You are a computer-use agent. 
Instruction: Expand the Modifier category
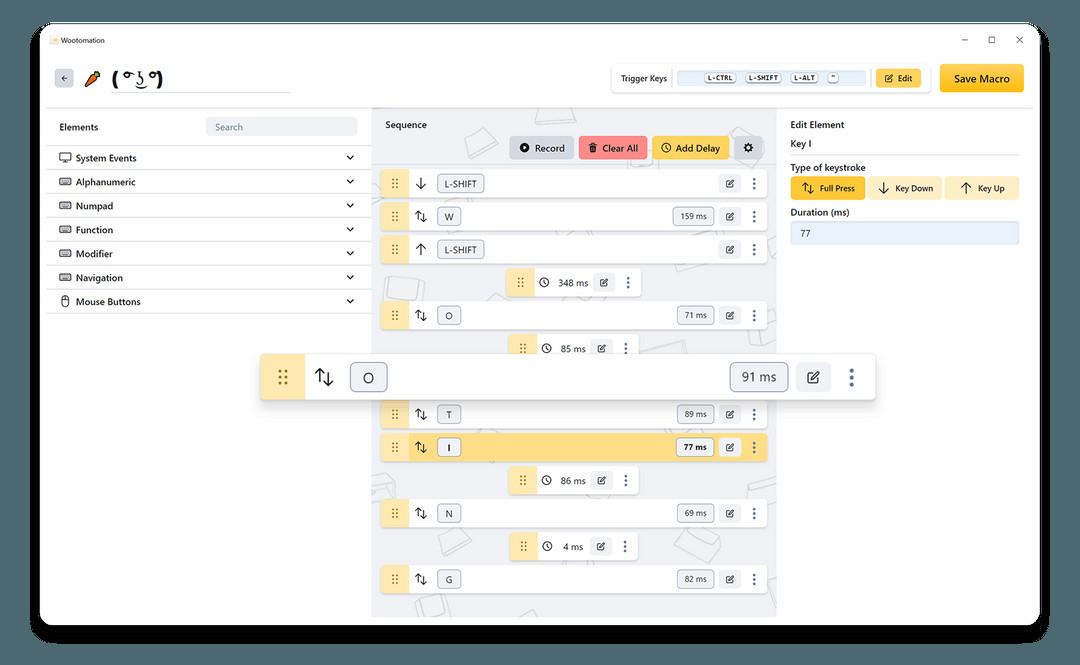click(x=209, y=254)
